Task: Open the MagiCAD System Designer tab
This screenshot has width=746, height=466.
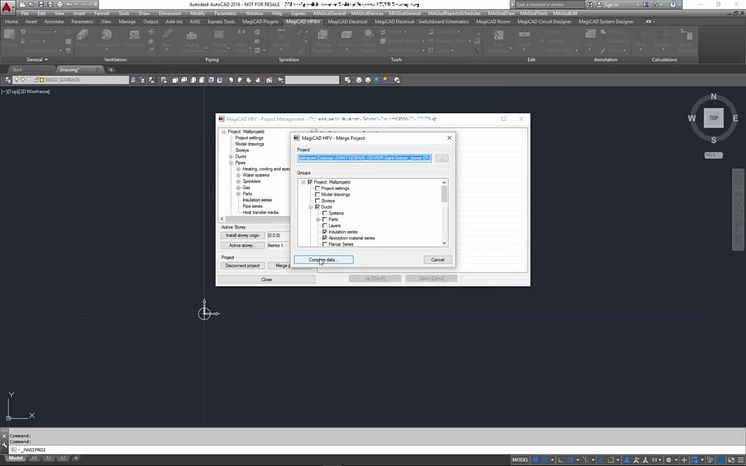Action: [606, 21]
